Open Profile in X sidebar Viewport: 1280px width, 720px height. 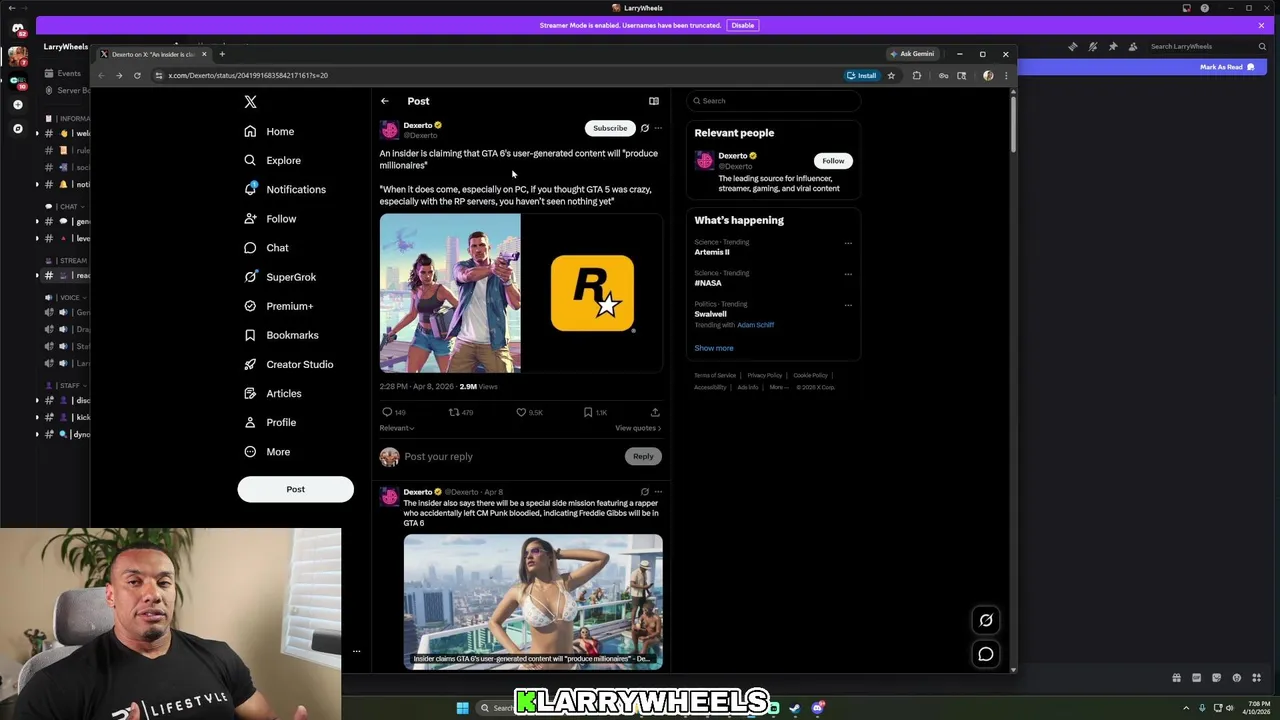[x=270, y=422]
